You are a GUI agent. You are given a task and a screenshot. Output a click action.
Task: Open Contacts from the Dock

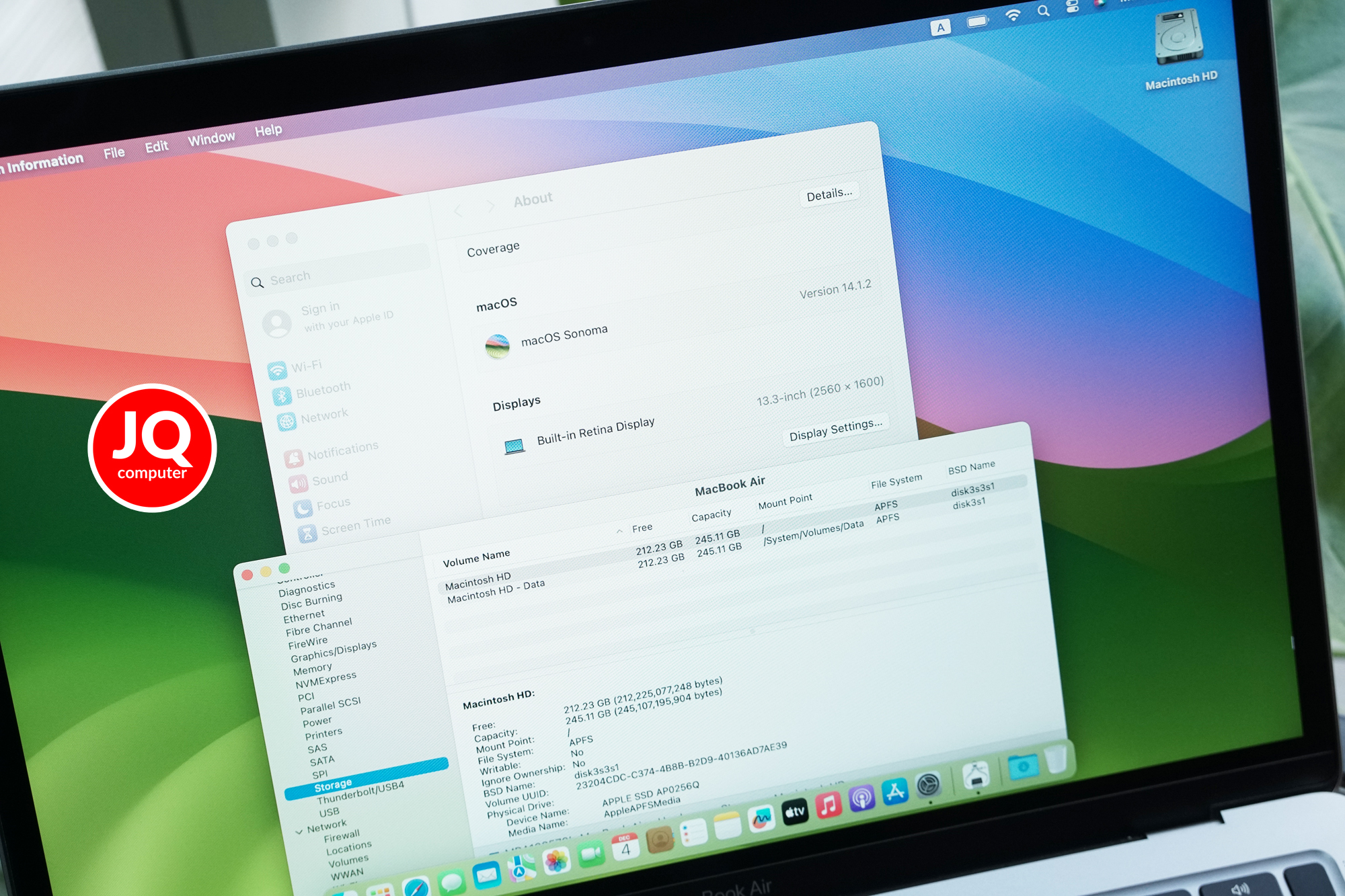coord(660,840)
